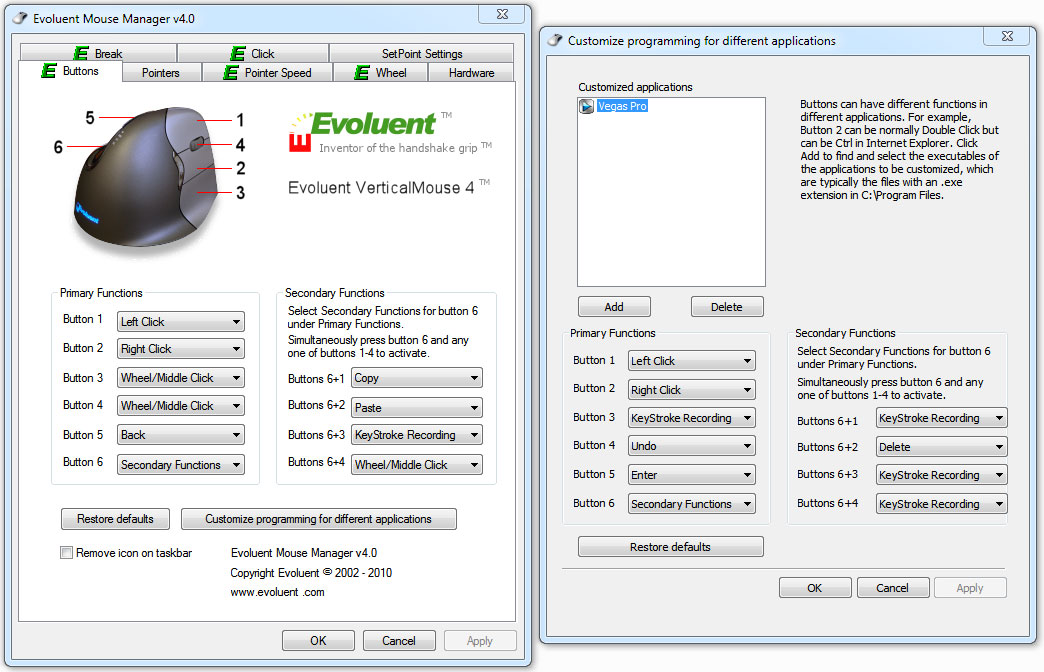Open the Wheel tab
This screenshot has height=672, width=1044.
pos(382,73)
